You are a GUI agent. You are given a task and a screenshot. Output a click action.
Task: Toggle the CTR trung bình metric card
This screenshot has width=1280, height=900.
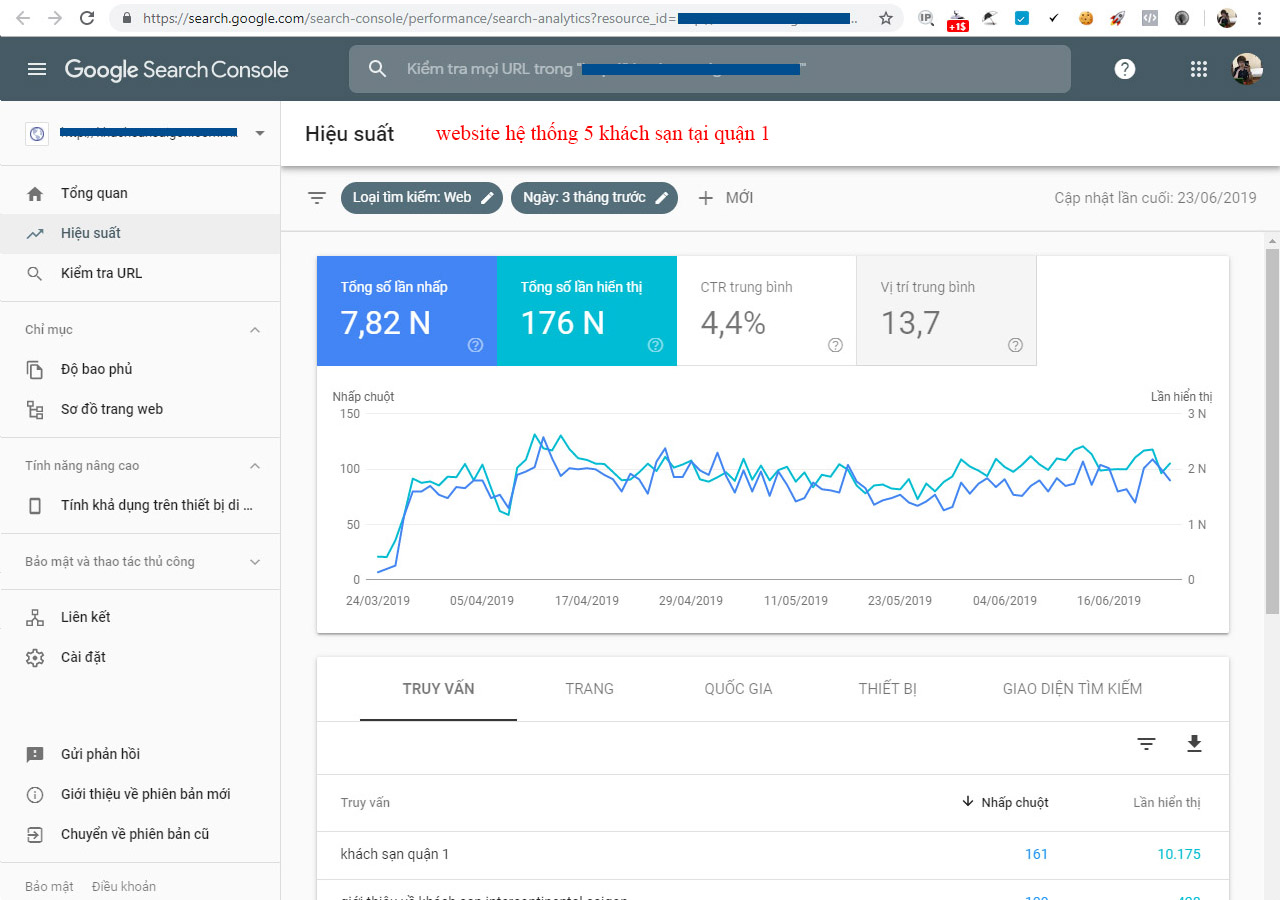tap(766, 310)
